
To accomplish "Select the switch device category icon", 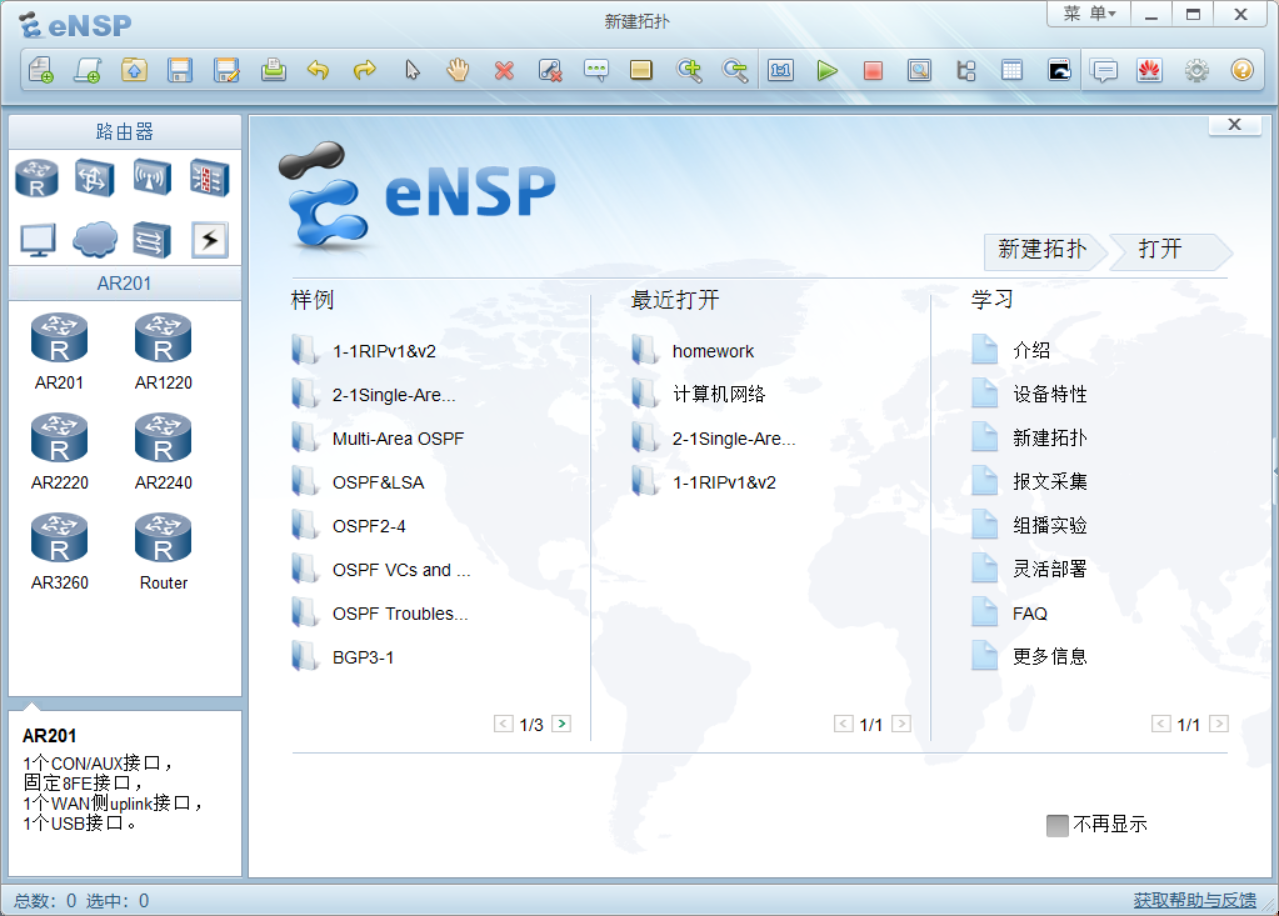I will pos(94,179).
